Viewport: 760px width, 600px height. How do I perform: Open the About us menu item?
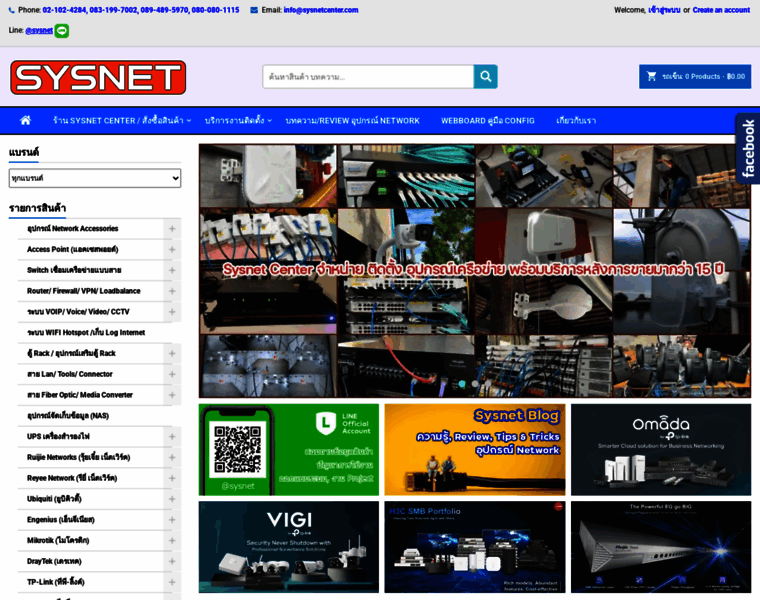(x=576, y=121)
